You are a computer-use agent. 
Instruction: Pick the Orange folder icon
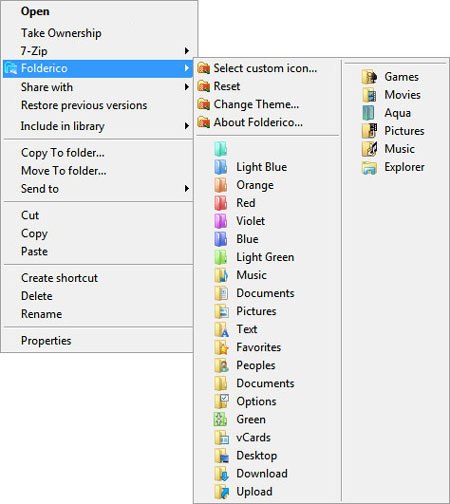tap(221, 185)
